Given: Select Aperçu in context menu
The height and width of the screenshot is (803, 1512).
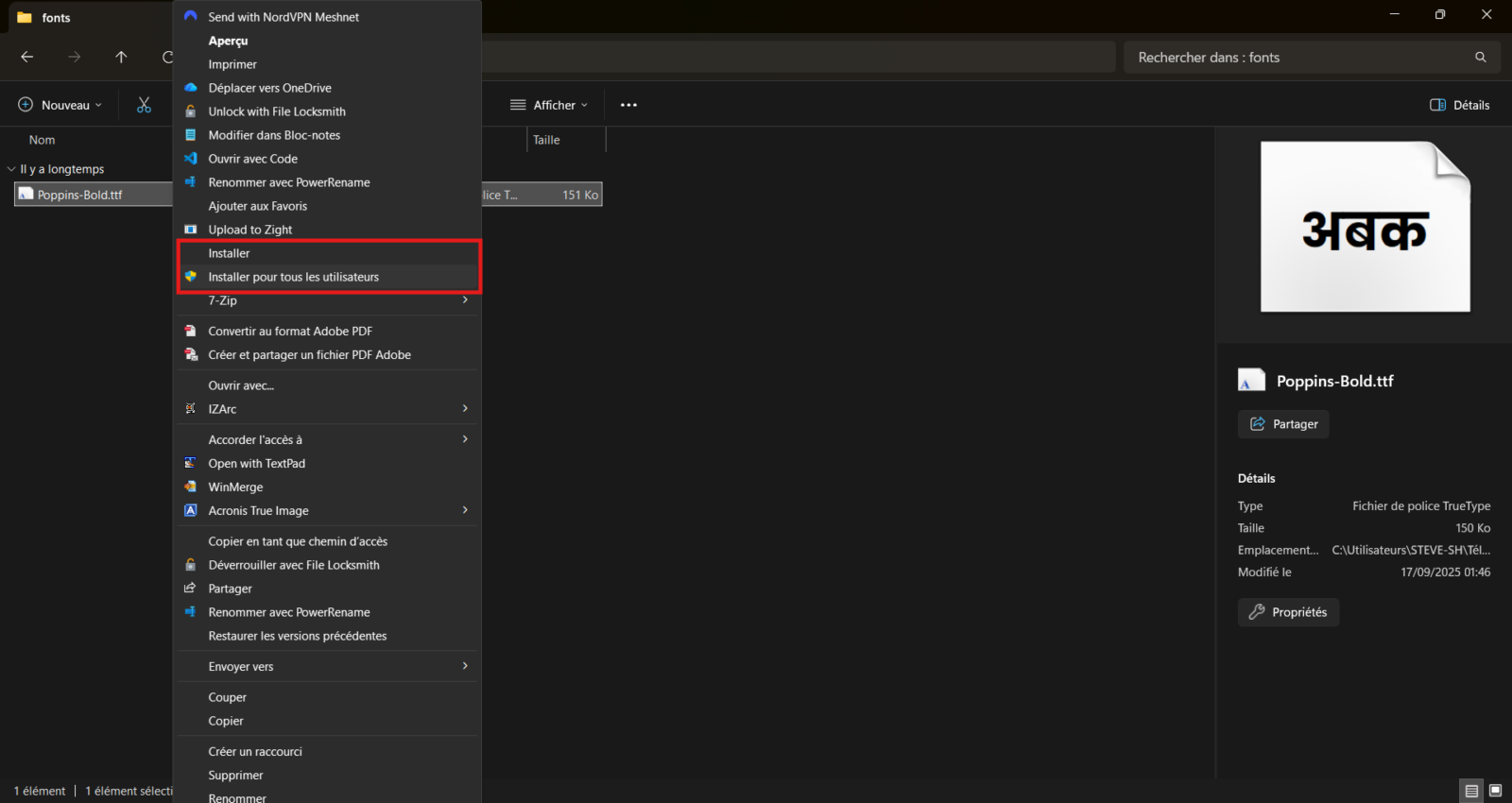Looking at the screenshot, I should 327,41.
